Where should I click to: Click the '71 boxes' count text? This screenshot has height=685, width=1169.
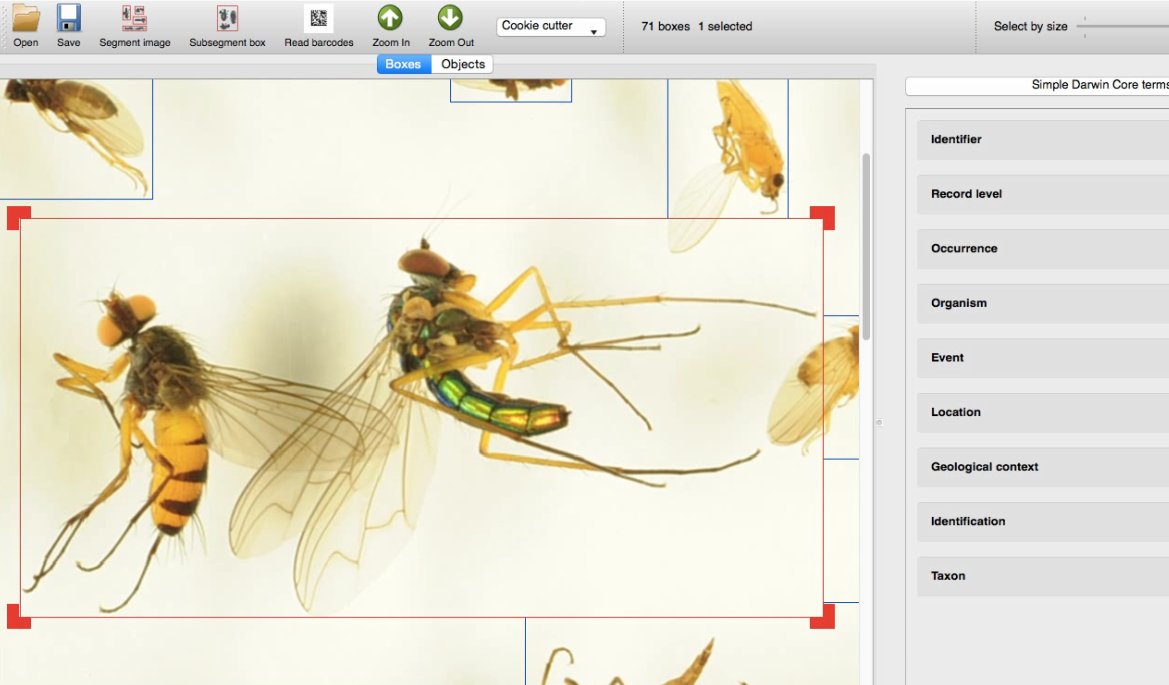coord(665,26)
